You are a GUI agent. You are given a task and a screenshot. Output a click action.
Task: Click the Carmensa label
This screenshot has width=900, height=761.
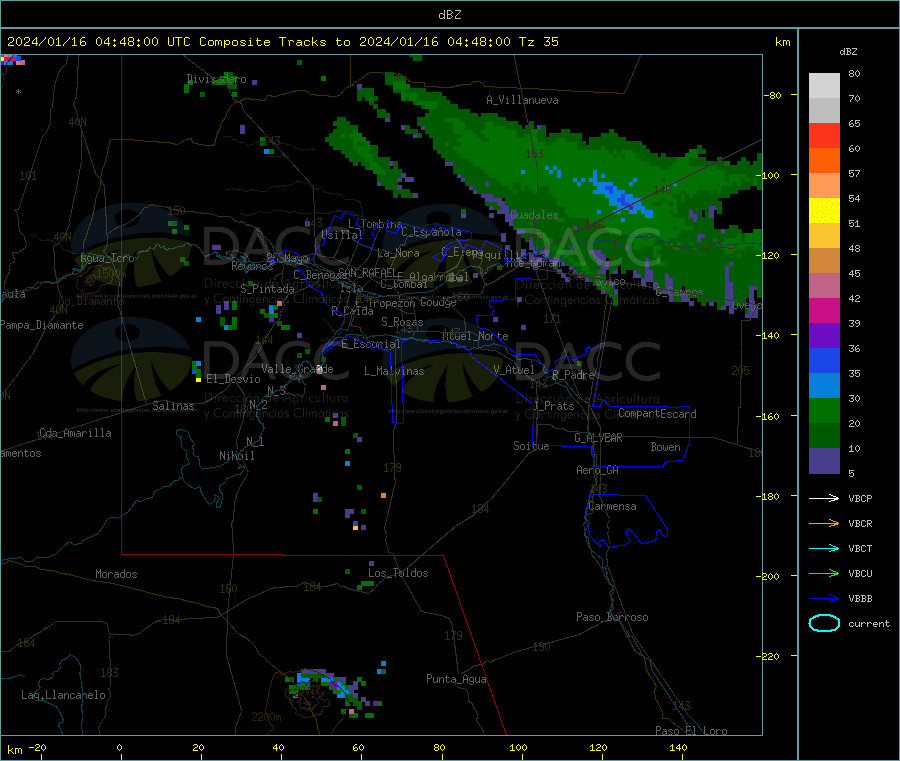tap(612, 506)
